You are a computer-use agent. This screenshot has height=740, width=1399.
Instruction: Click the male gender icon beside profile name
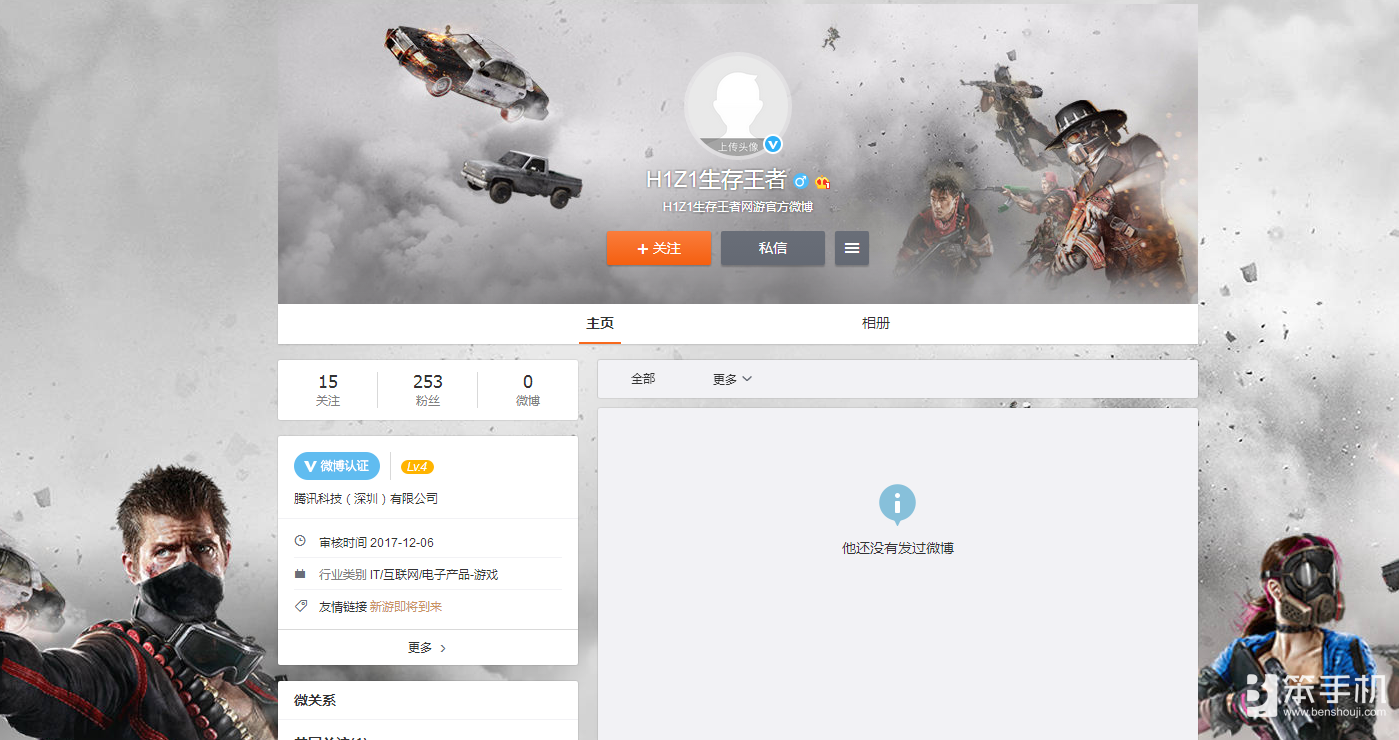pos(800,181)
